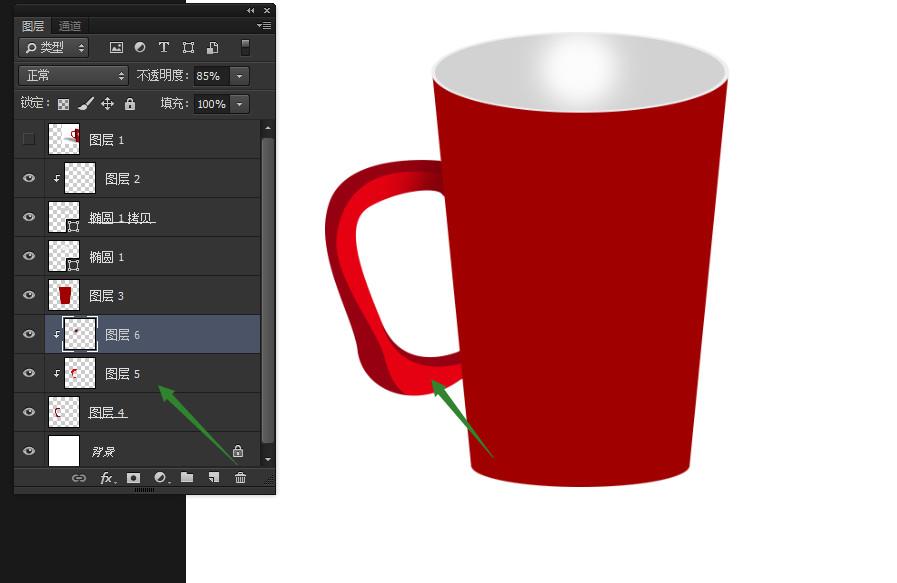The height and width of the screenshot is (583, 897).
Task: Switch to the 通道 tab
Action: (x=70, y=26)
